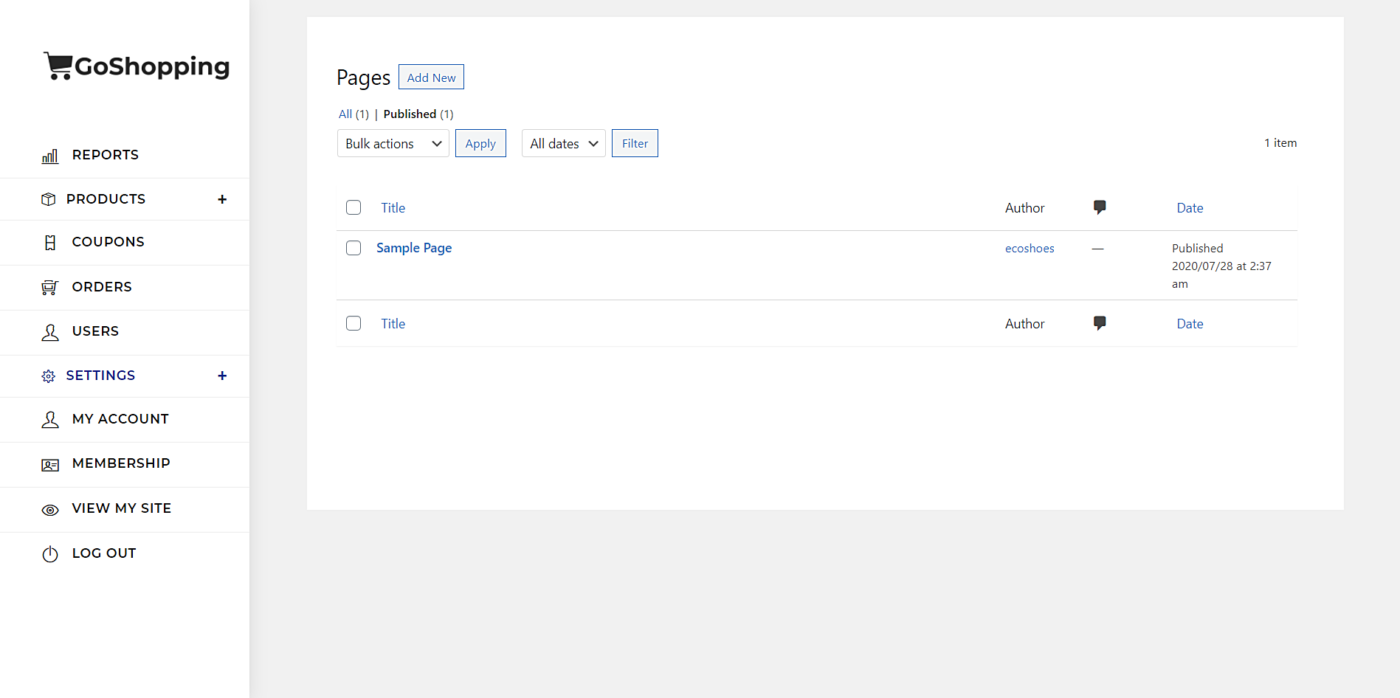Open the Sample Page link

(414, 248)
